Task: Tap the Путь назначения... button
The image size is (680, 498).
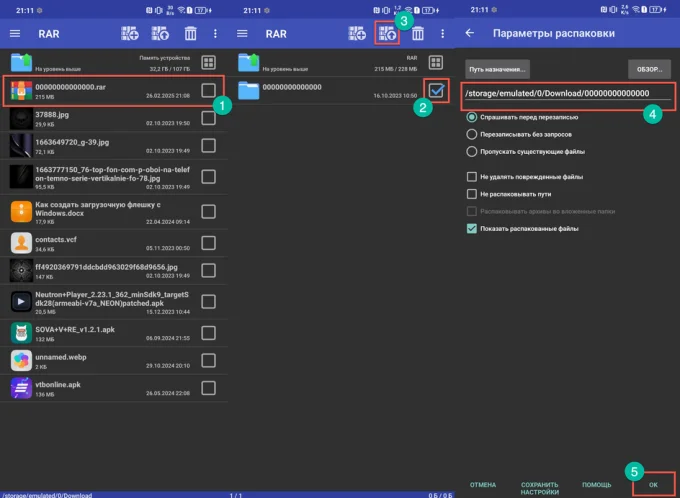Action: click(x=497, y=69)
